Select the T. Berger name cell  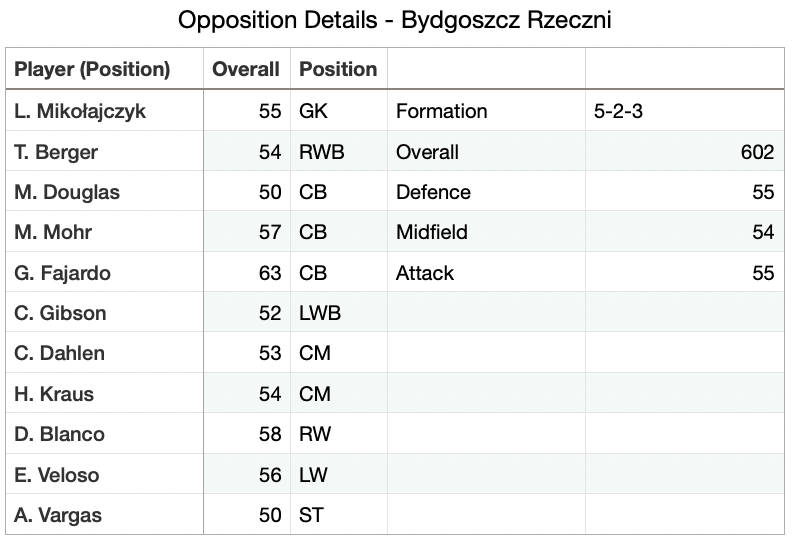[56, 152]
